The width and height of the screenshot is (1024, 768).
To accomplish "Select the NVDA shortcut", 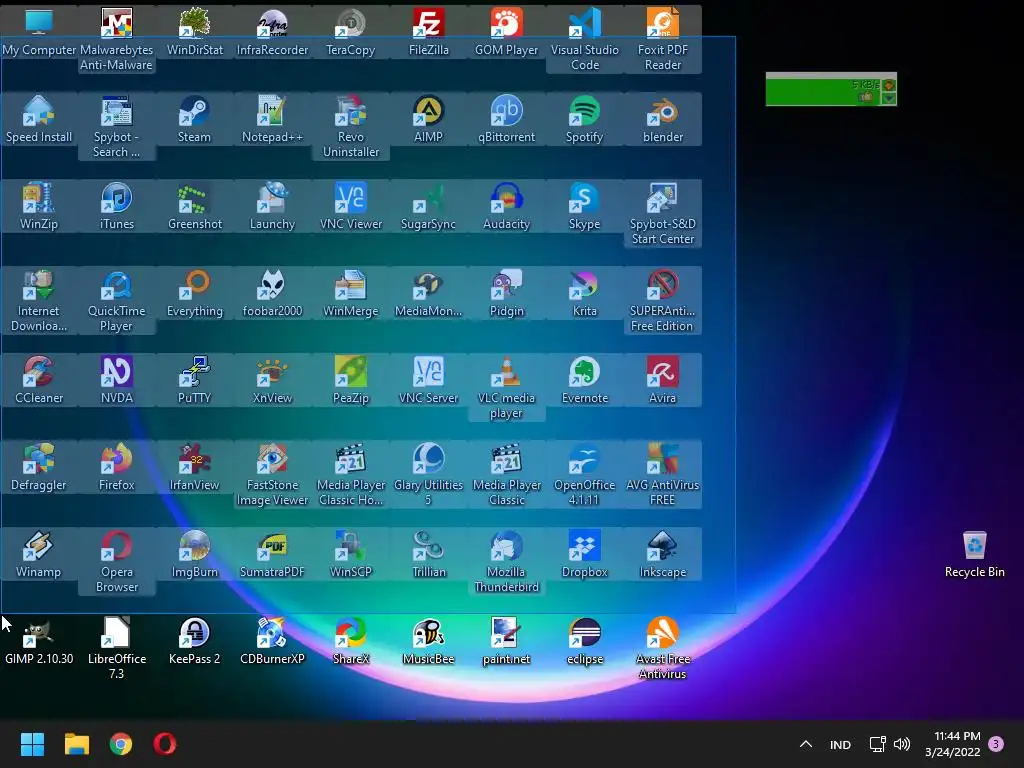I will coord(116,380).
